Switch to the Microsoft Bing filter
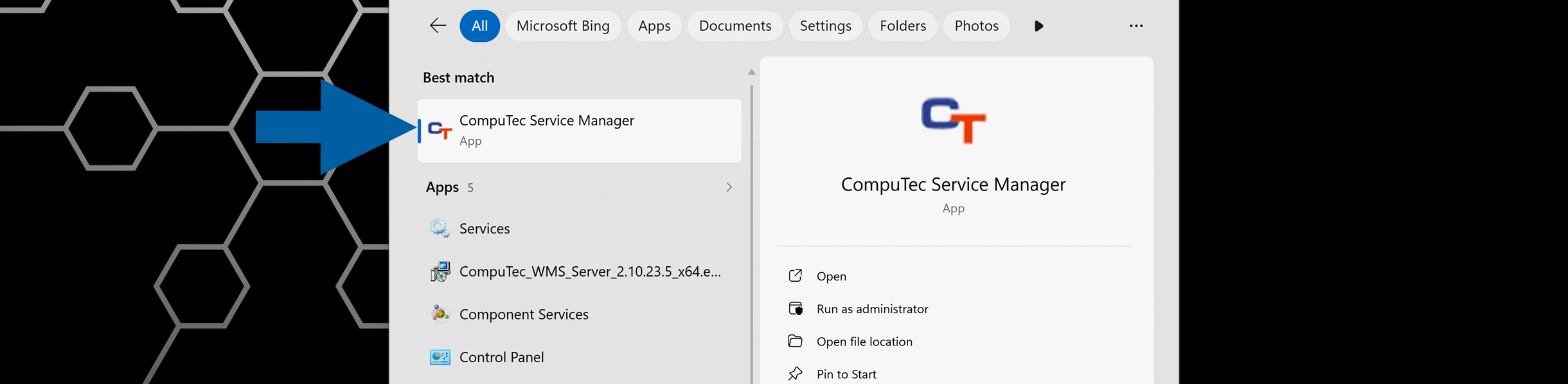The image size is (1568, 384). coord(563,26)
